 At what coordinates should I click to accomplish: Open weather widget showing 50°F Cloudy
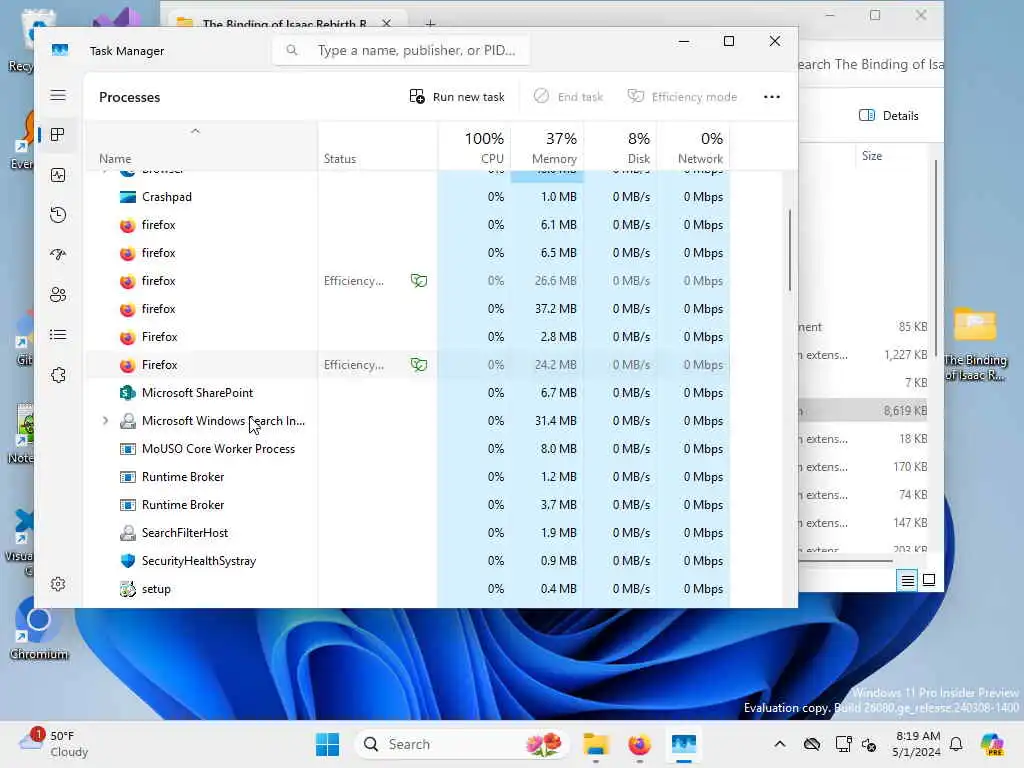coord(54,744)
